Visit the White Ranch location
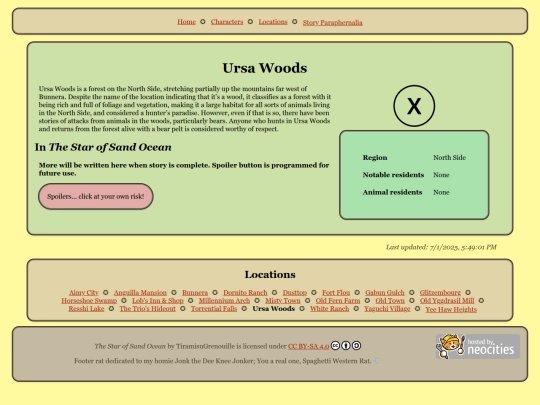Screen dimensions: 540x405 click(329, 309)
